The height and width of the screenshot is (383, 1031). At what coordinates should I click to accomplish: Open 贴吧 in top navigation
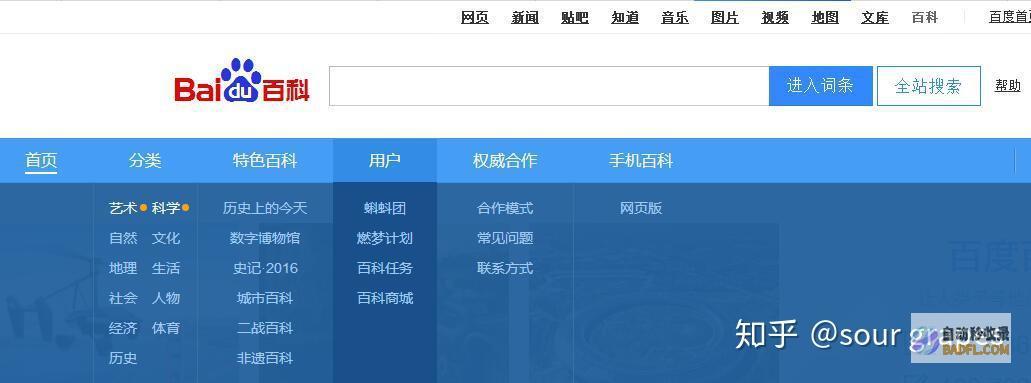[575, 18]
